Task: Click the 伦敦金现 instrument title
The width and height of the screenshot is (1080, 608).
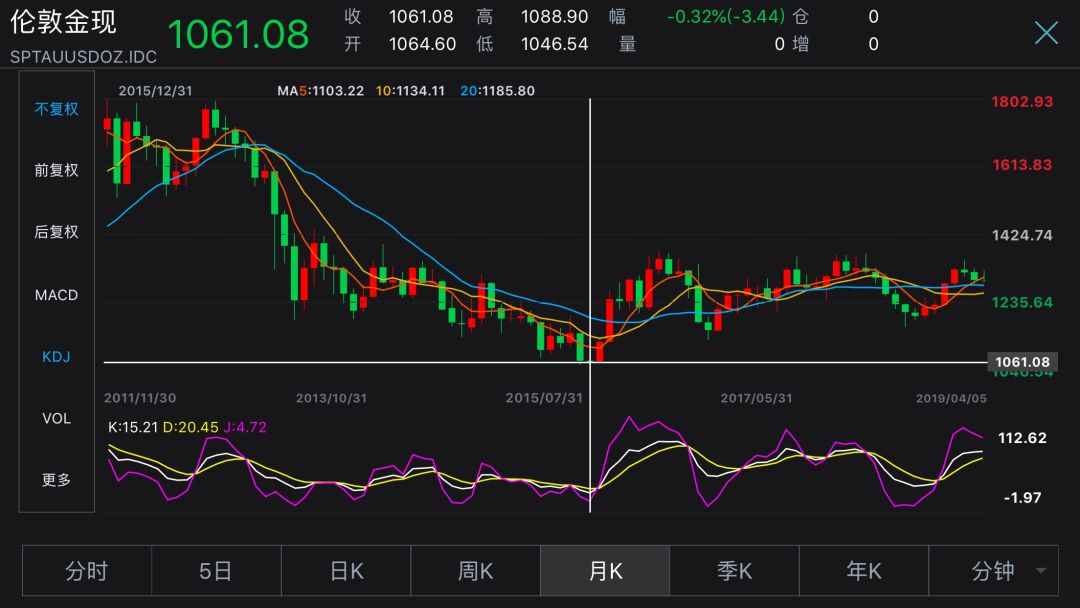Action: point(63,22)
